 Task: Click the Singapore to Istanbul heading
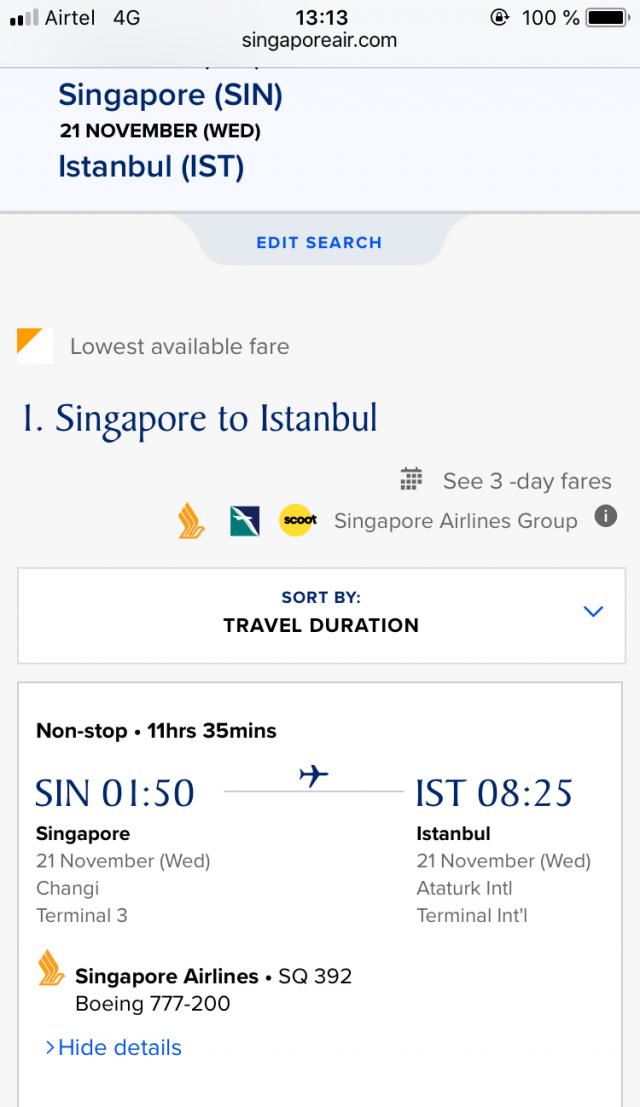click(x=199, y=418)
